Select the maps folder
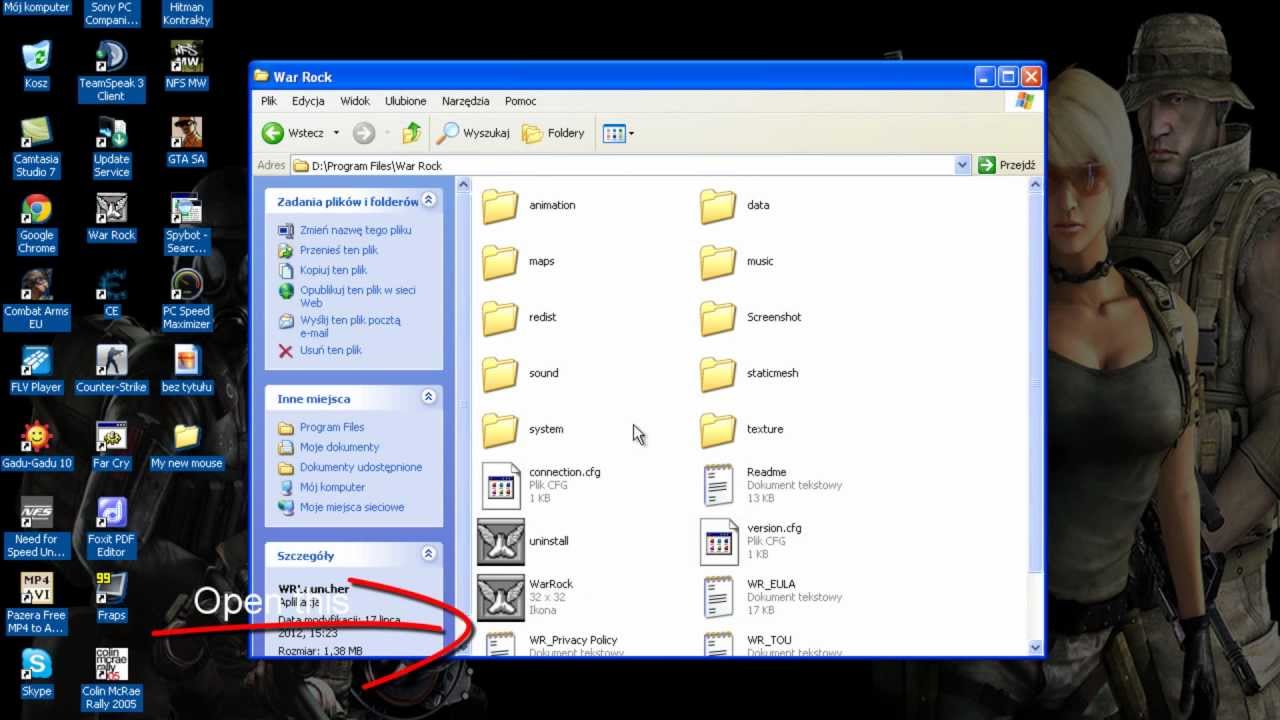Image resolution: width=1280 pixels, height=720 pixels. [518, 261]
